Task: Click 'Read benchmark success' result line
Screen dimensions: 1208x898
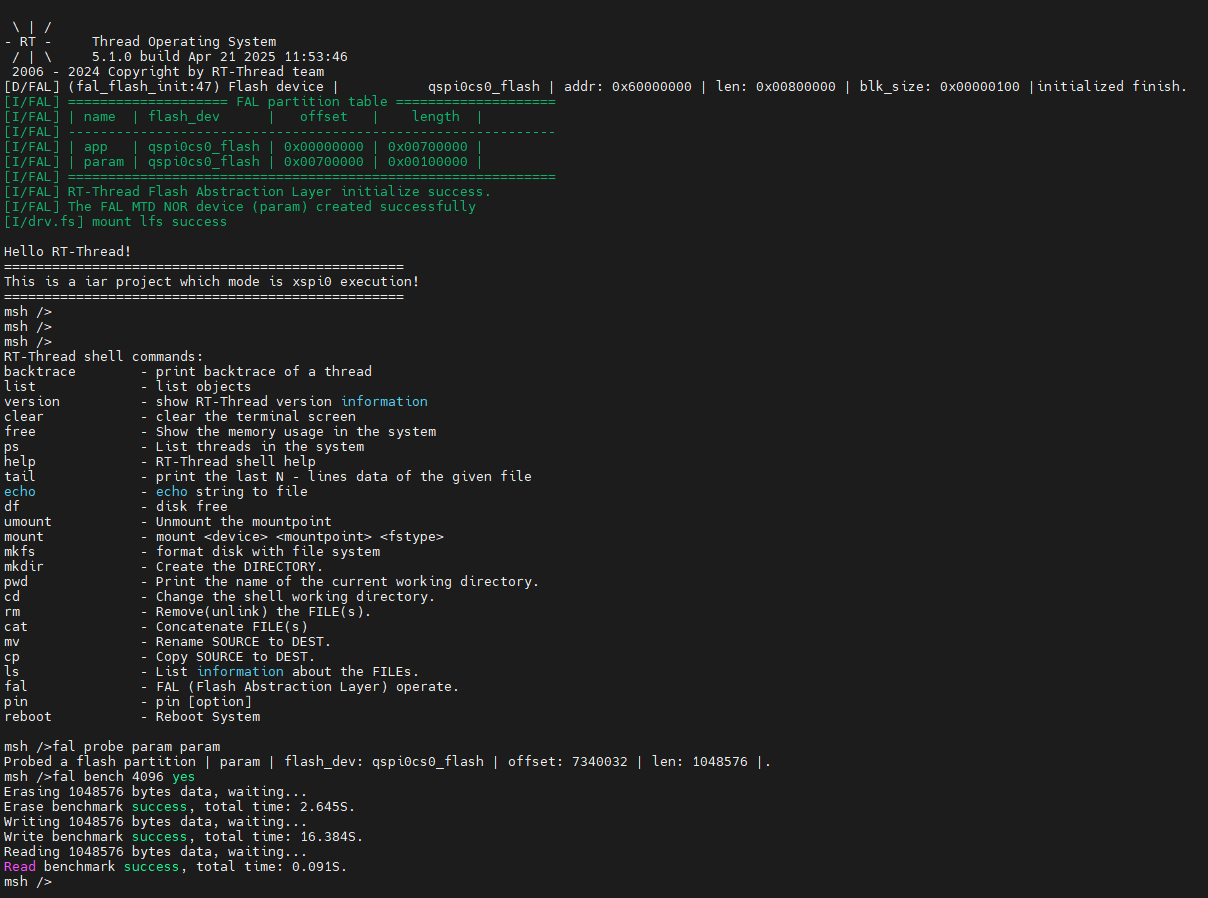Action: pyautogui.click(x=175, y=867)
